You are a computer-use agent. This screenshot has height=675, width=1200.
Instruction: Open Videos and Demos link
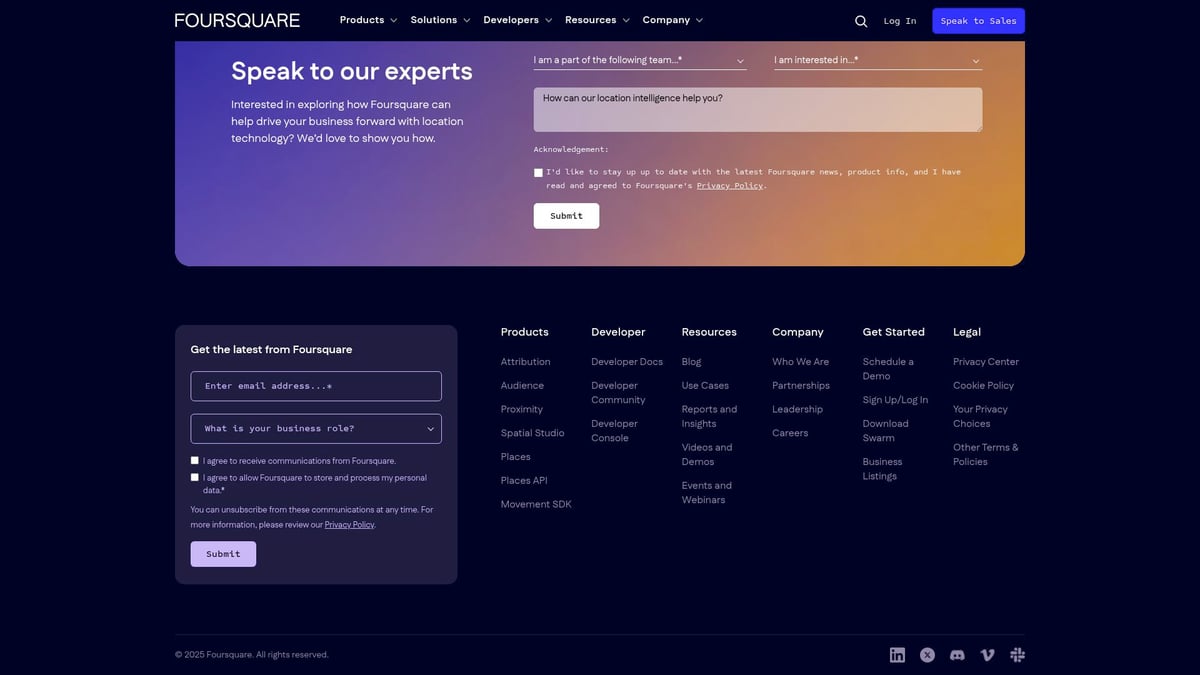click(707, 455)
